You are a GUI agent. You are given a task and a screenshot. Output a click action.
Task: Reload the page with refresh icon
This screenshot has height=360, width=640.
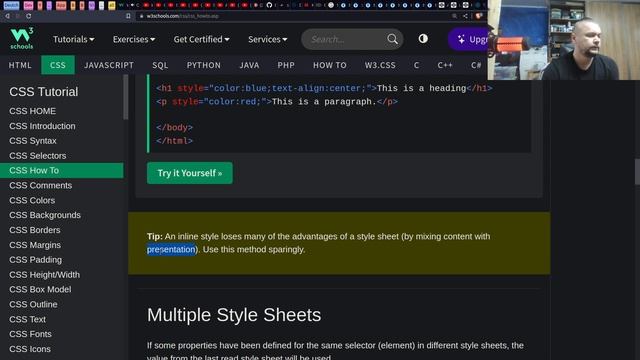29,16
